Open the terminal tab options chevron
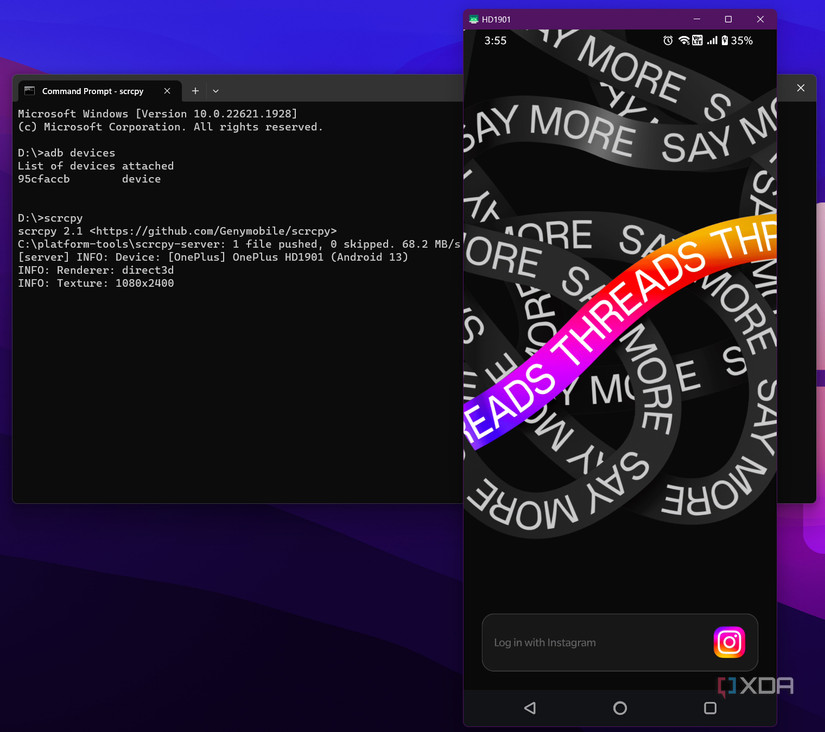This screenshot has height=732, width=825. (215, 90)
